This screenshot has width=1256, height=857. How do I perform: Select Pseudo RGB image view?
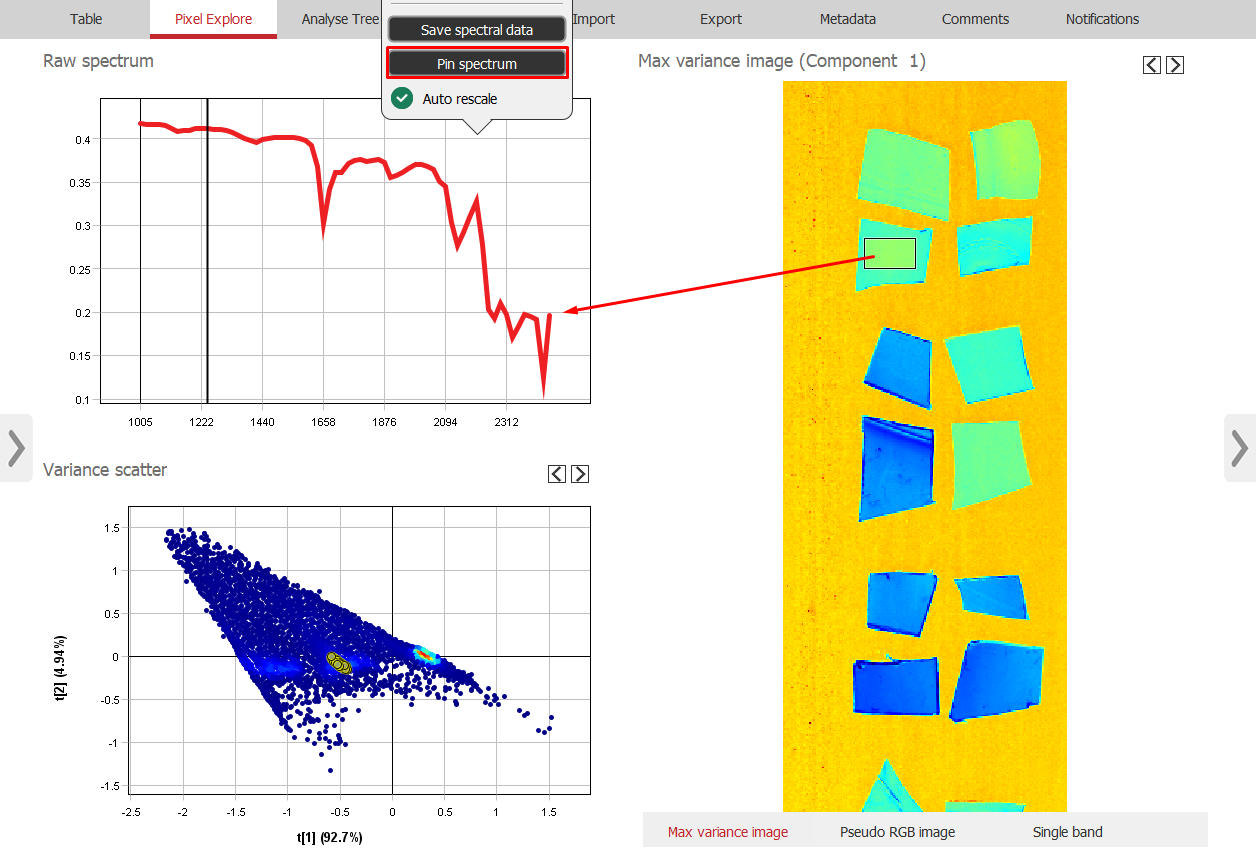click(x=897, y=832)
